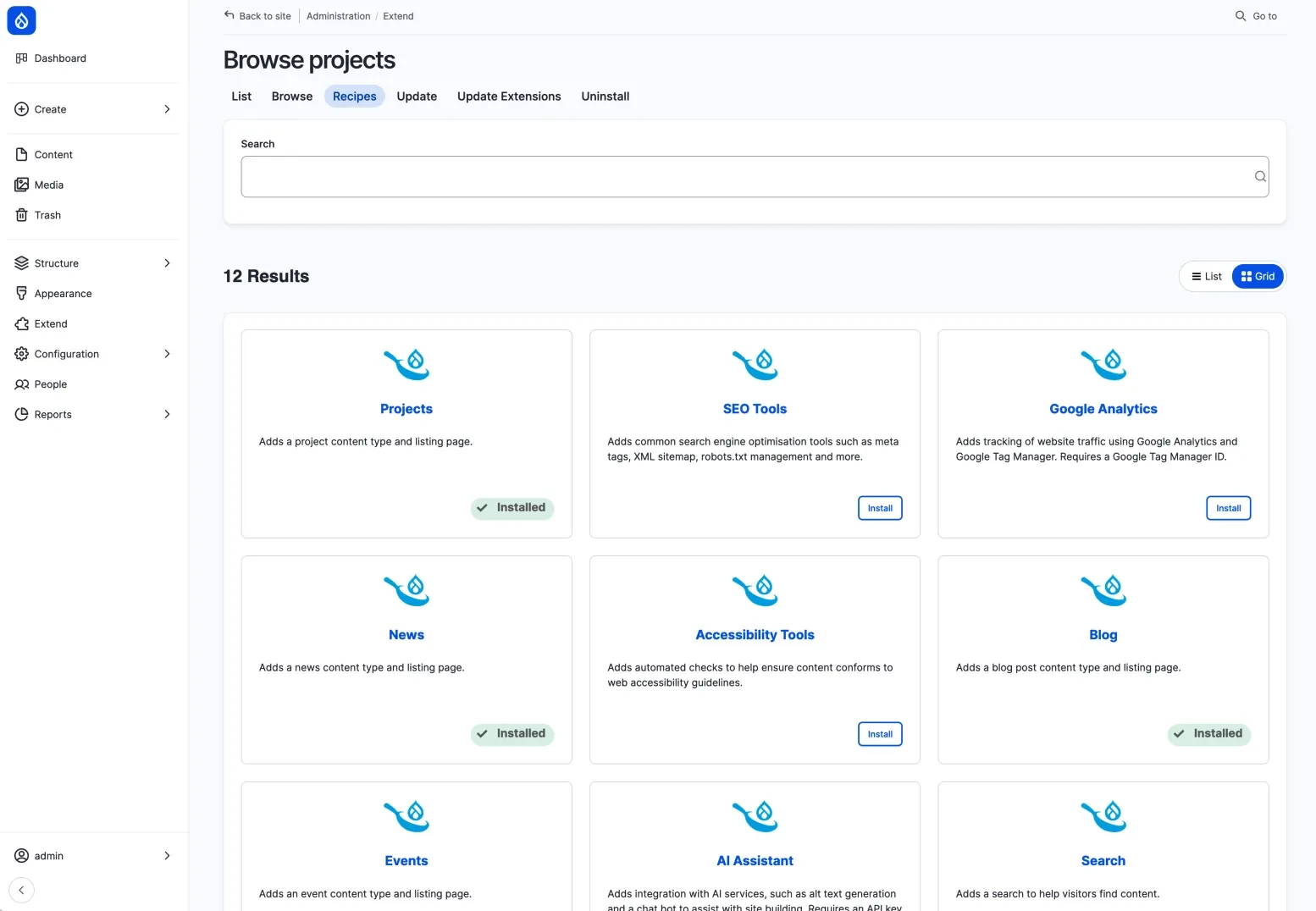Expand the Reports menu chevron

tap(167, 414)
